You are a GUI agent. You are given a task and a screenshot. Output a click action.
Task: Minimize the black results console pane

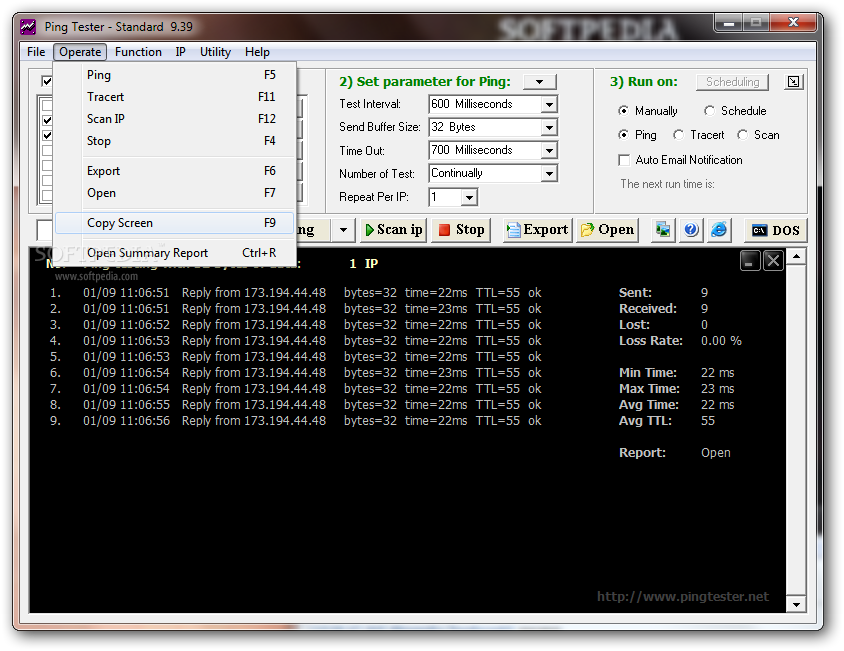[x=750, y=261]
